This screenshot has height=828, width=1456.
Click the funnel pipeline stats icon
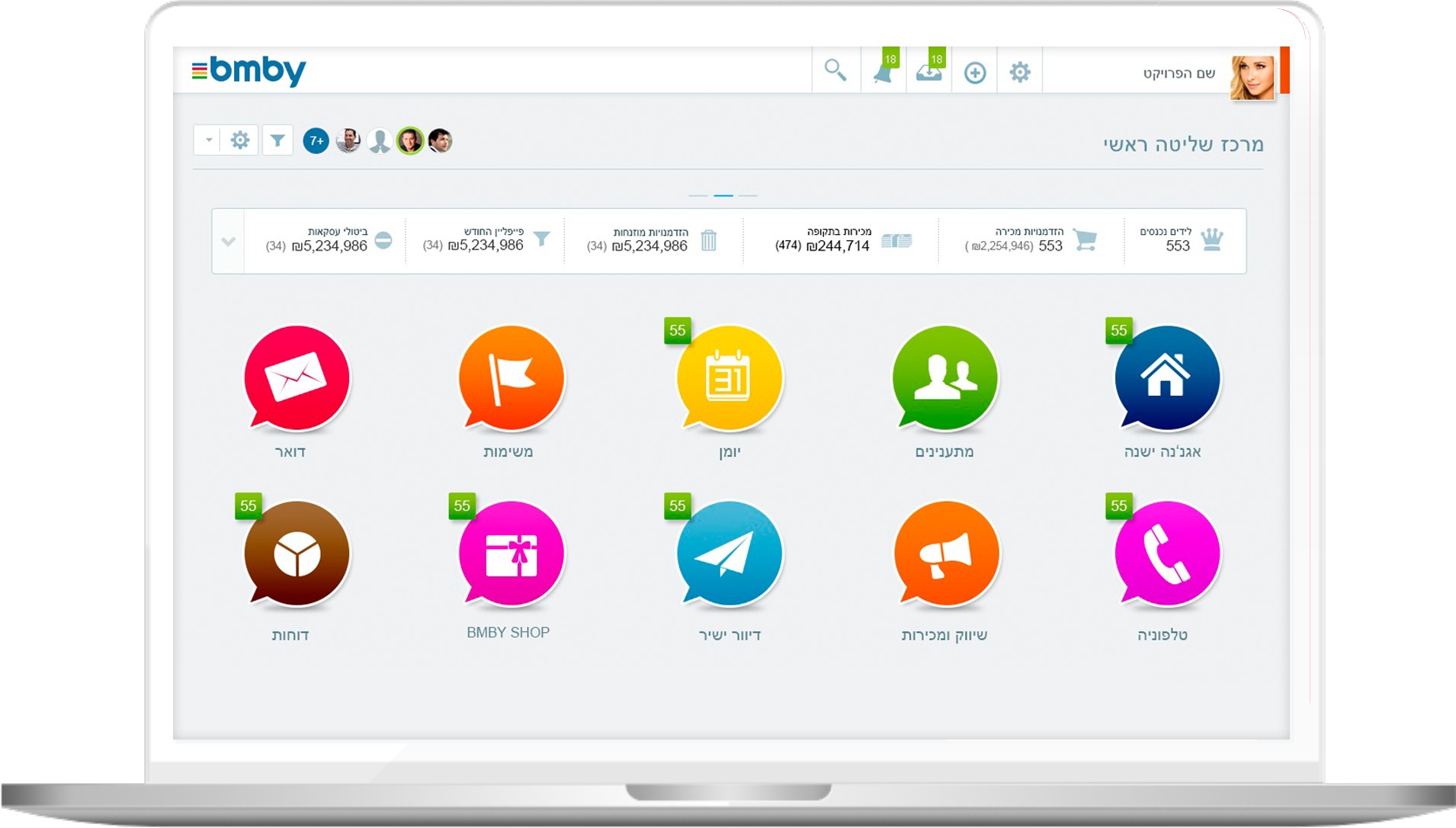[541, 239]
